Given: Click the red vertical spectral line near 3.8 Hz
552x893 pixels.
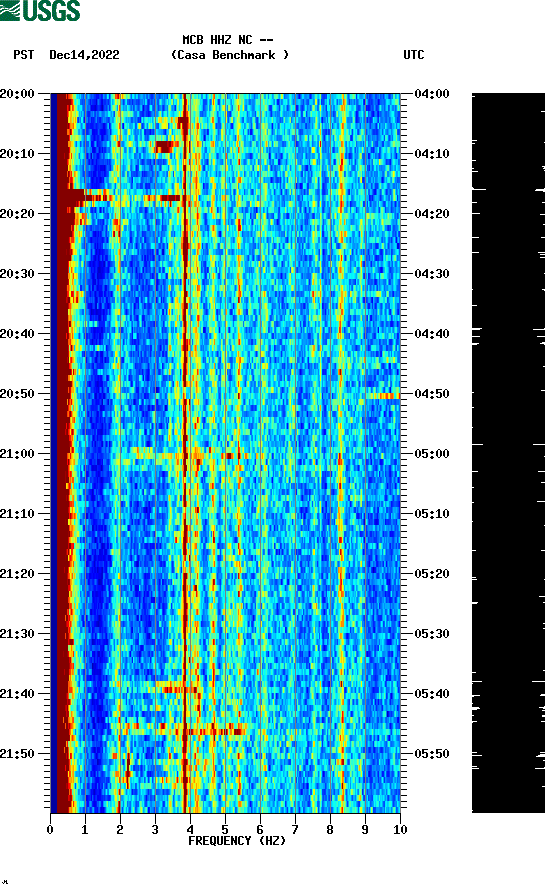Looking at the screenshot, I should click(185, 453).
